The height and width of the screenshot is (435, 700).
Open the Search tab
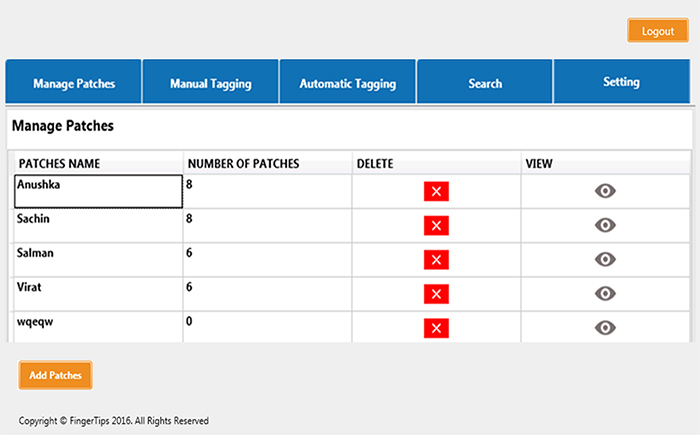tap(485, 83)
